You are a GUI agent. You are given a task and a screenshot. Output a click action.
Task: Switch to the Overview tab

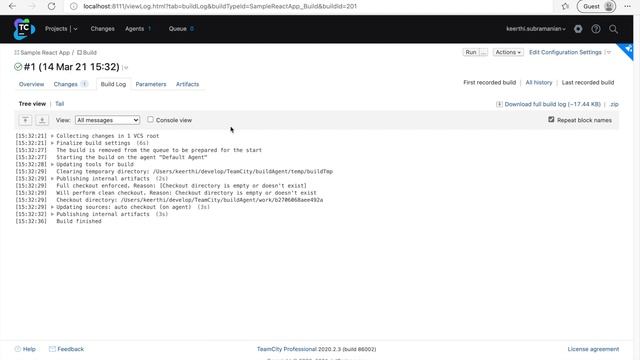click(31, 84)
